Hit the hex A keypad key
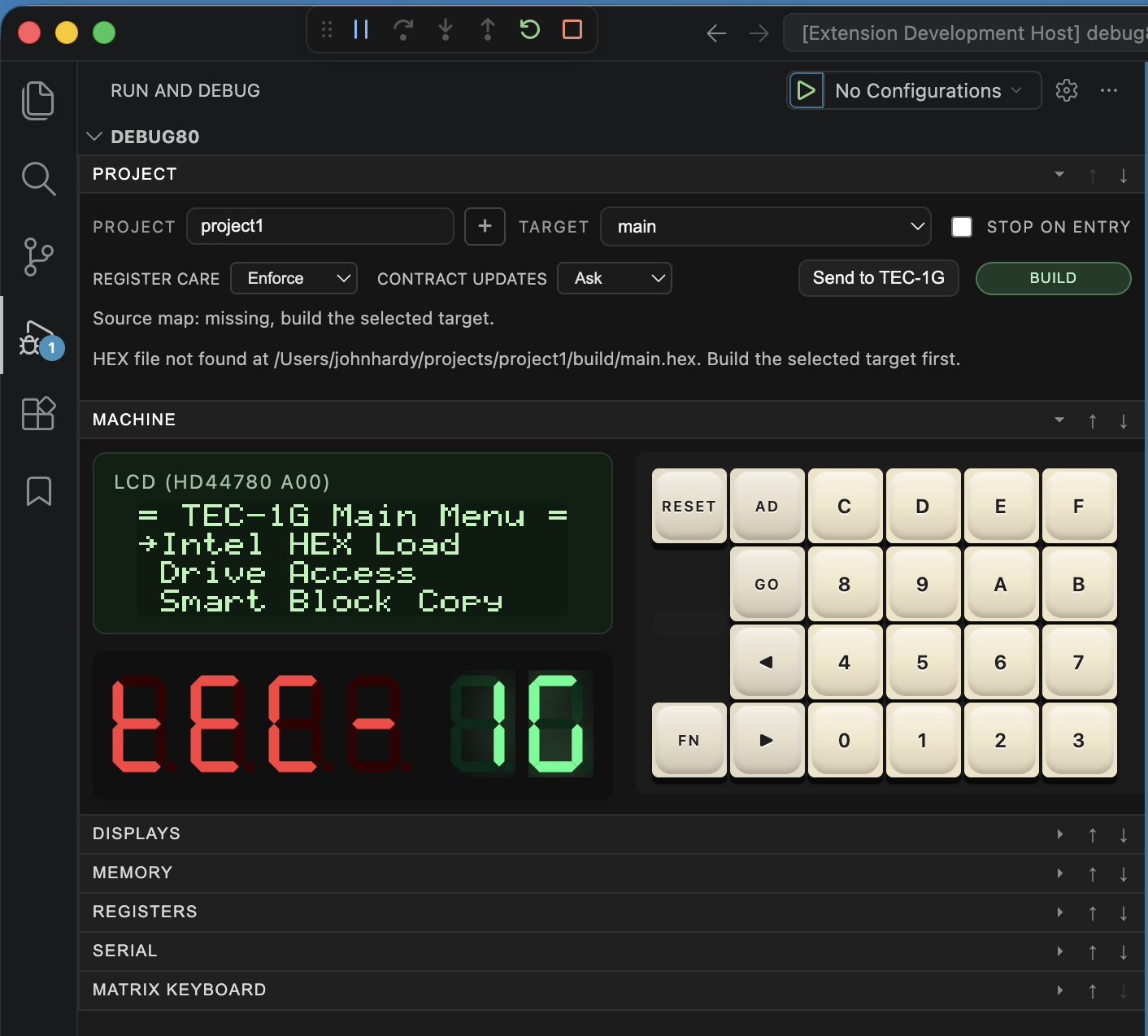The height and width of the screenshot is (1036, 1148). 1002,584
